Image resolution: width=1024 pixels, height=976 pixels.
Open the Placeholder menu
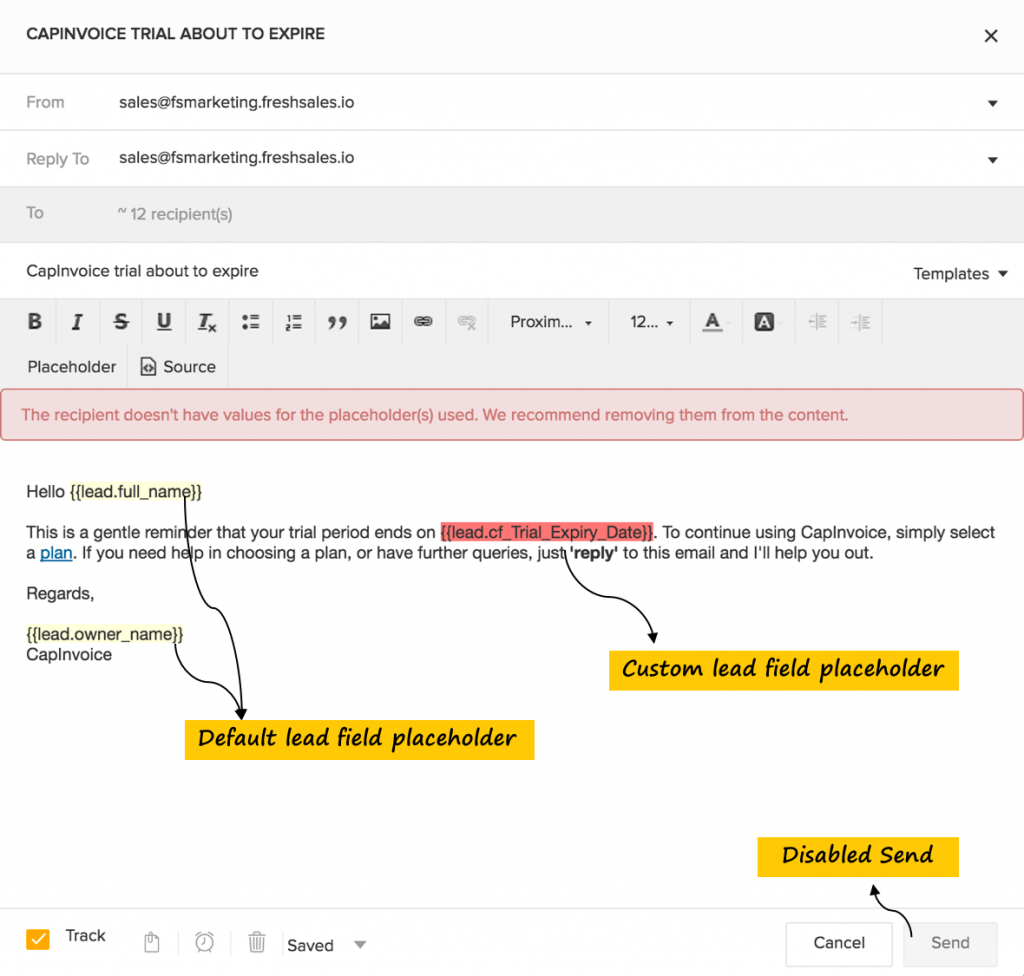pos(71,366)
